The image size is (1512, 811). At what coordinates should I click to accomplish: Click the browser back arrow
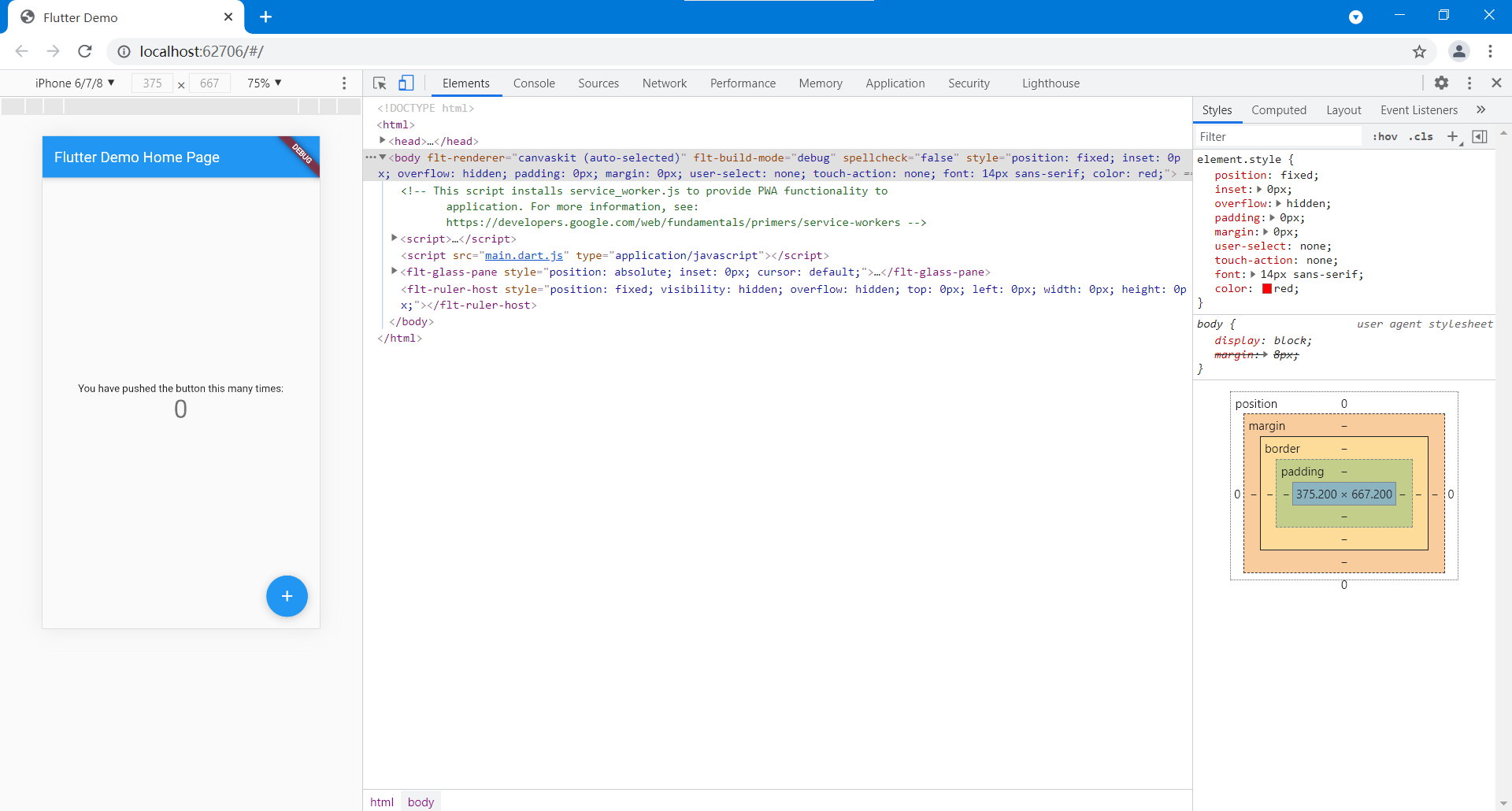[21, 51]
